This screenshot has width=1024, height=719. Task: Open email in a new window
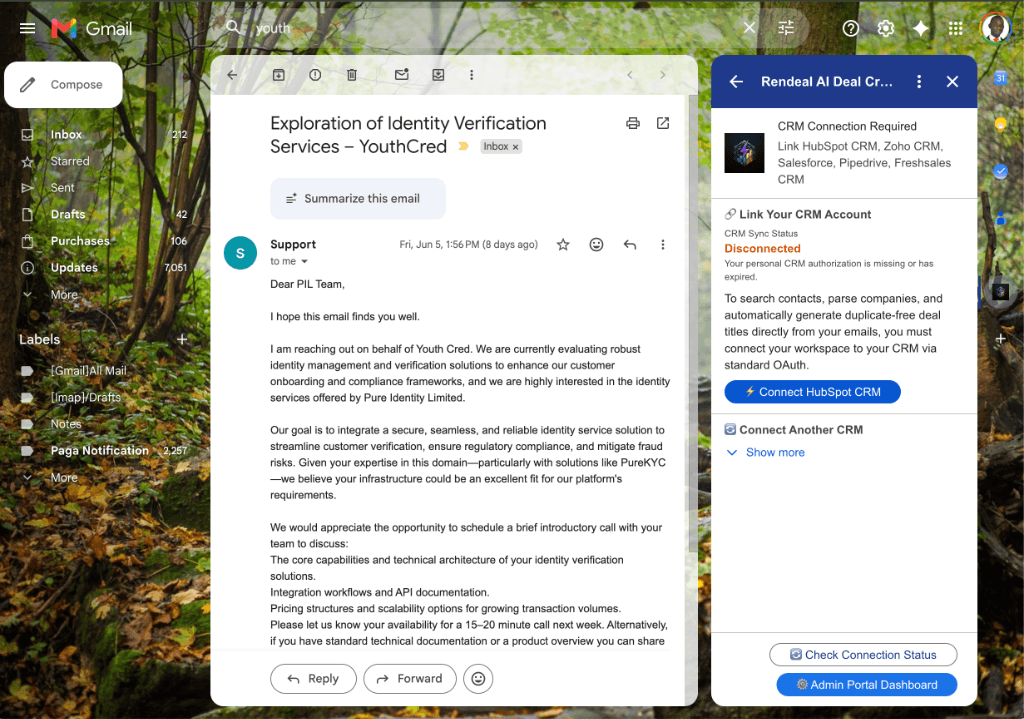tap(663, 123)
